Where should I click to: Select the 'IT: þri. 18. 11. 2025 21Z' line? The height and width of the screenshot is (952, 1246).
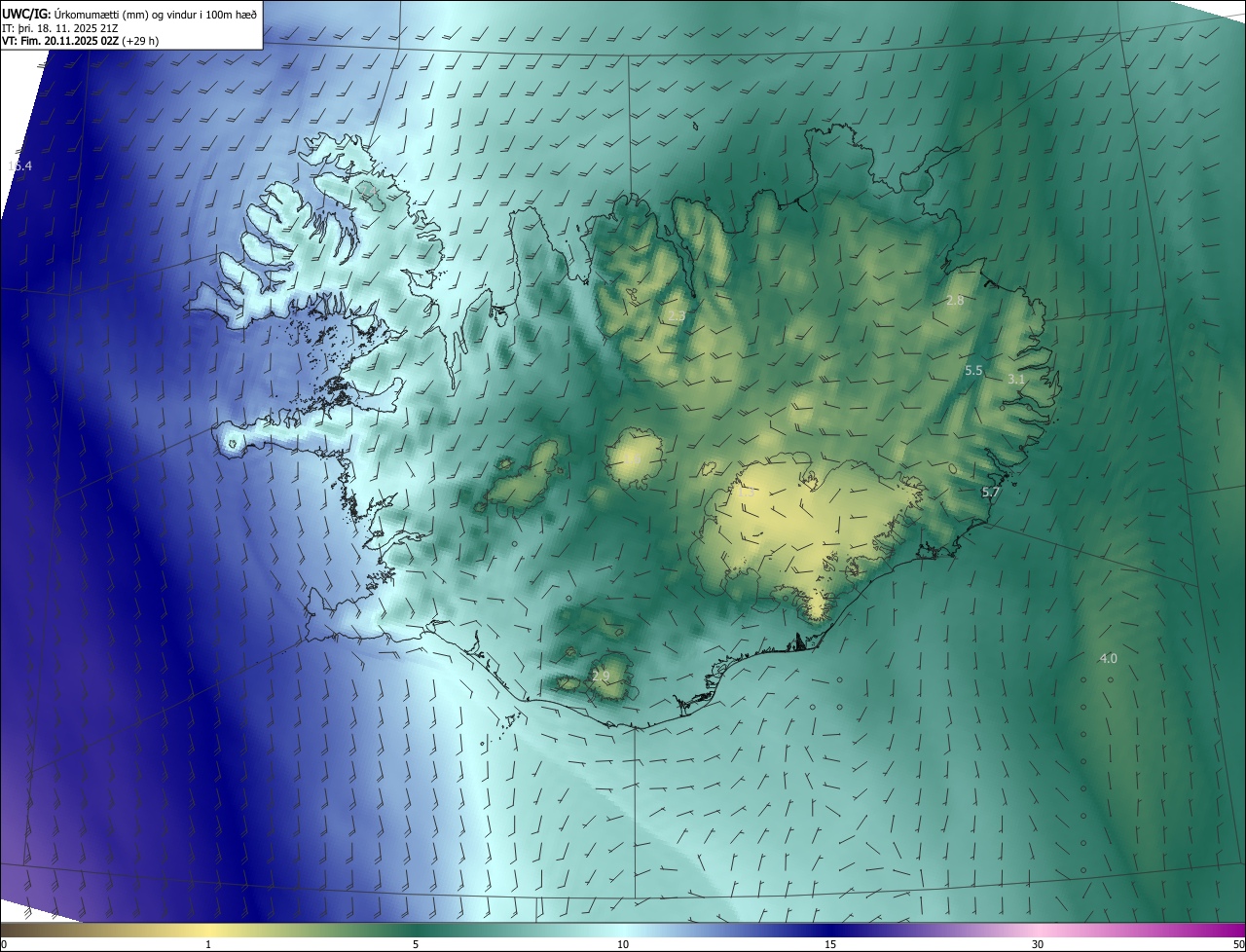(60, 27)
